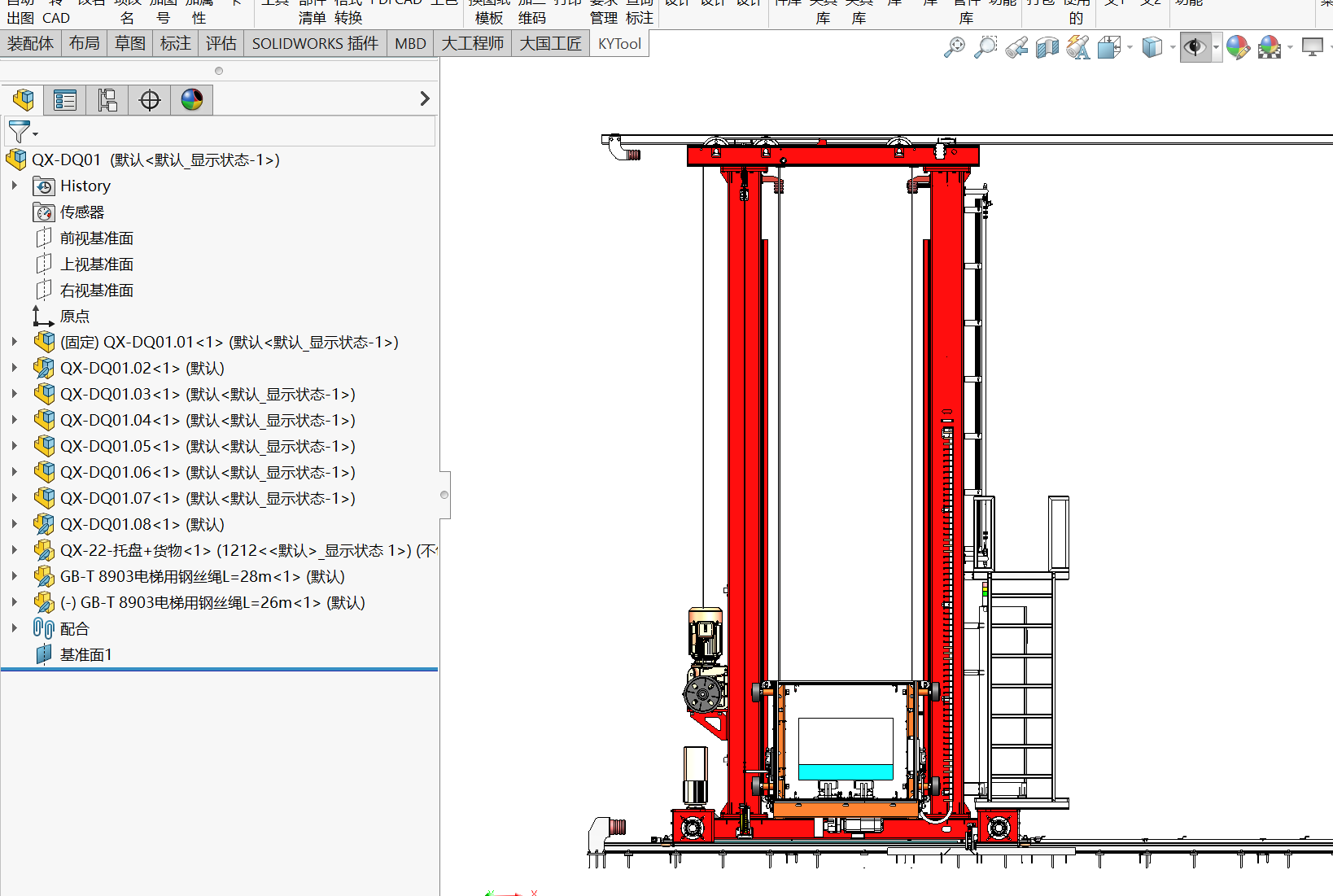Viewport: 1333px width, 896px height.
Task: Open dropdown arrow beside Display Style
Action: [x=1172, y=48]
